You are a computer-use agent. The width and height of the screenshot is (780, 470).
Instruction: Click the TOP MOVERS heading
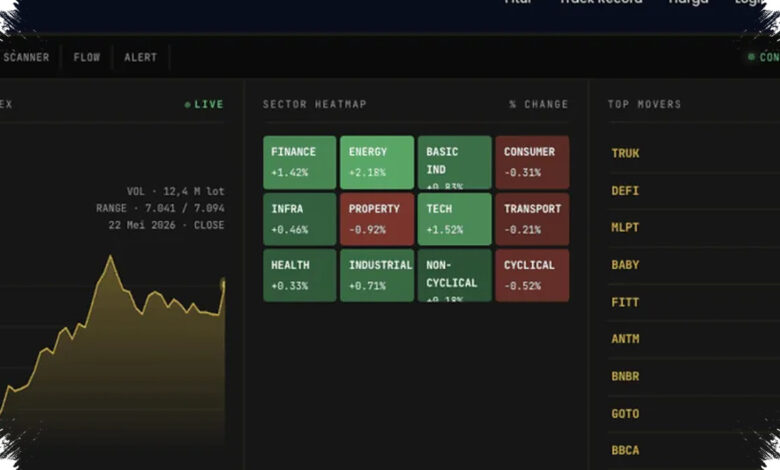click(x=644, y=104)
